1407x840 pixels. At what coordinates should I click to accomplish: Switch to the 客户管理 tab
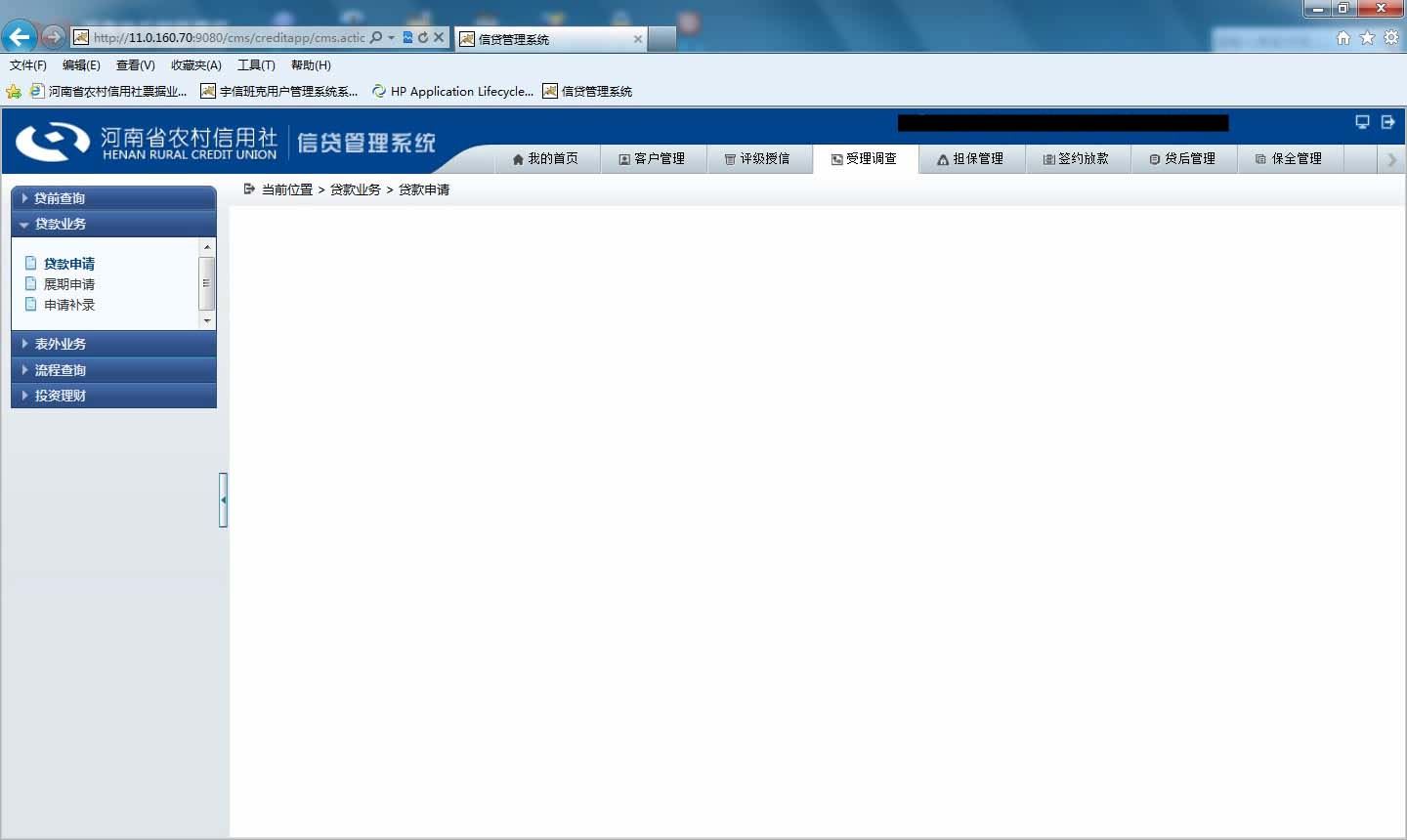tap(652, 158)
